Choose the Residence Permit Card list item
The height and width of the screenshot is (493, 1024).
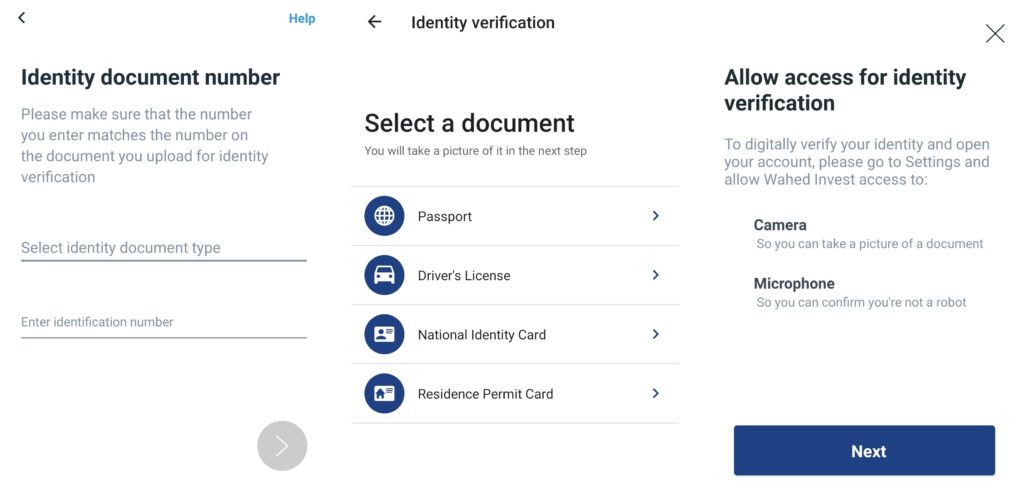515,394
